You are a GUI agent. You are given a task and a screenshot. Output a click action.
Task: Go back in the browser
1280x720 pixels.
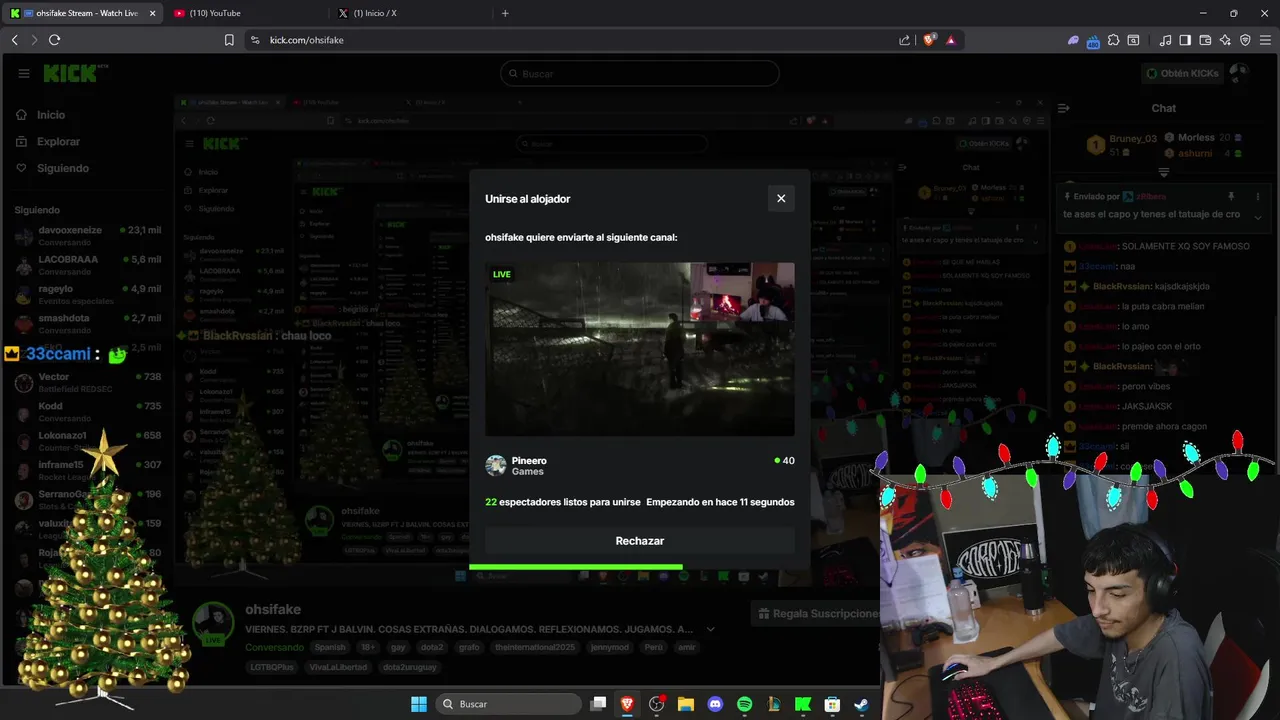tap(14, 40)
